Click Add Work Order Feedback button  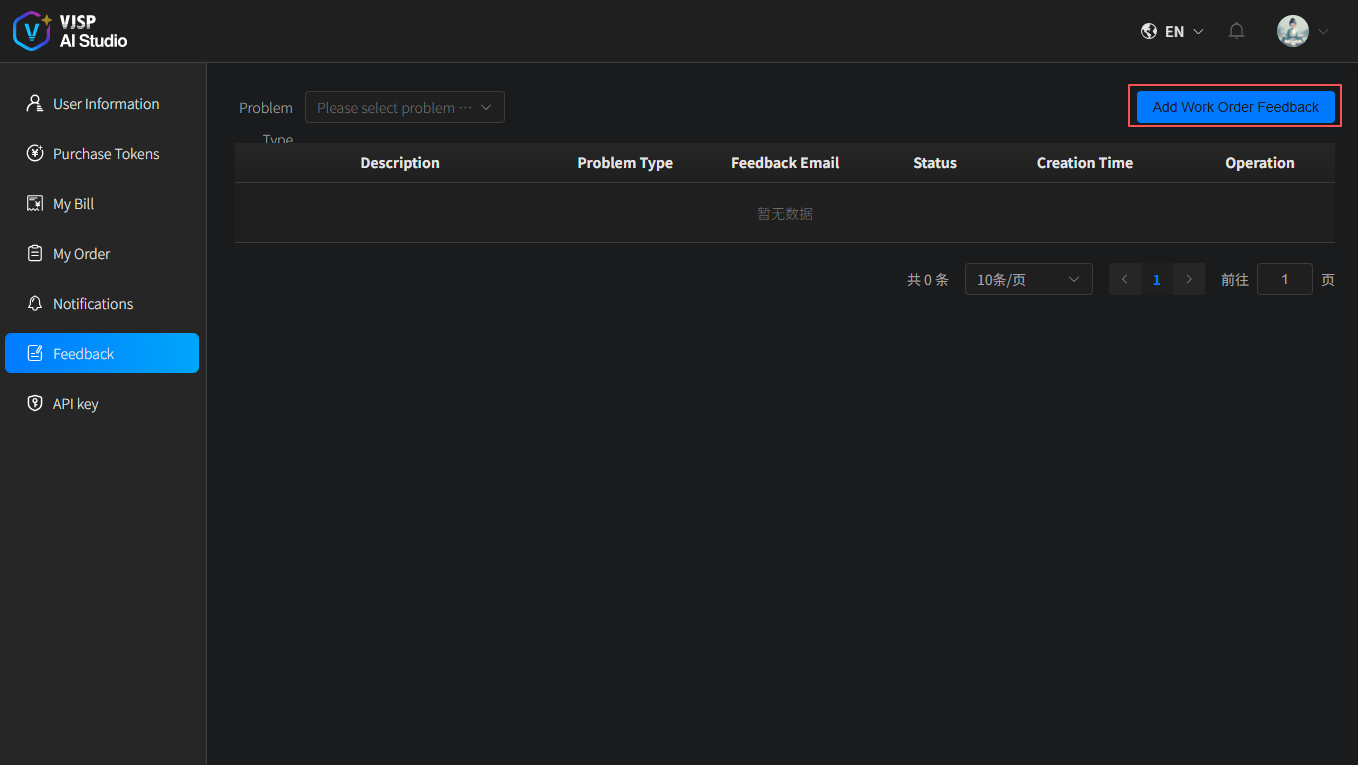coord(1235,107)
